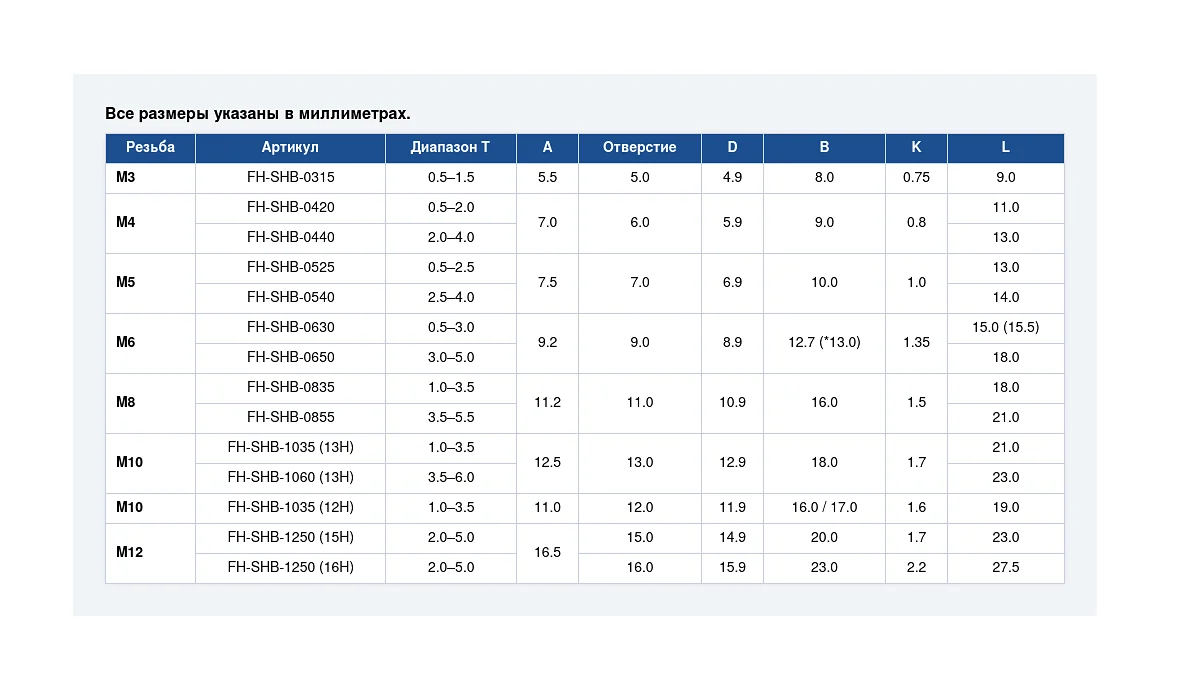The width and height of the screenshot is (1188, 684).
Task: Select article FH-SHB-1035 (12H) cell
Action: coord(290,508)
